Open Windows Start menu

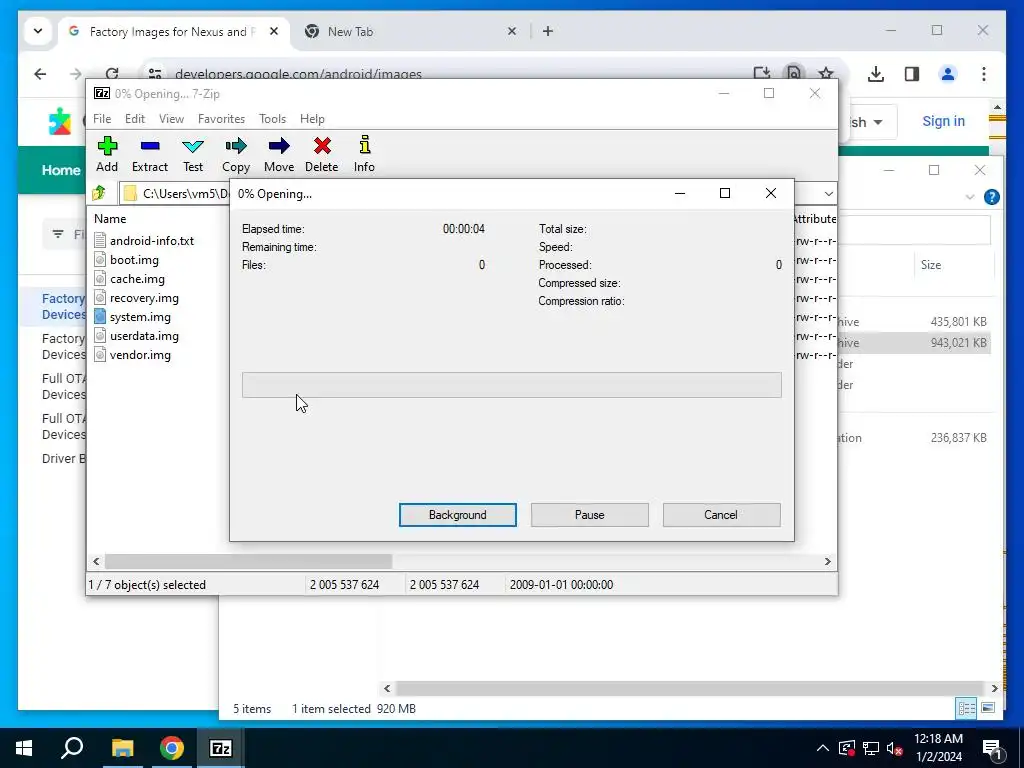tap(24, 748)
